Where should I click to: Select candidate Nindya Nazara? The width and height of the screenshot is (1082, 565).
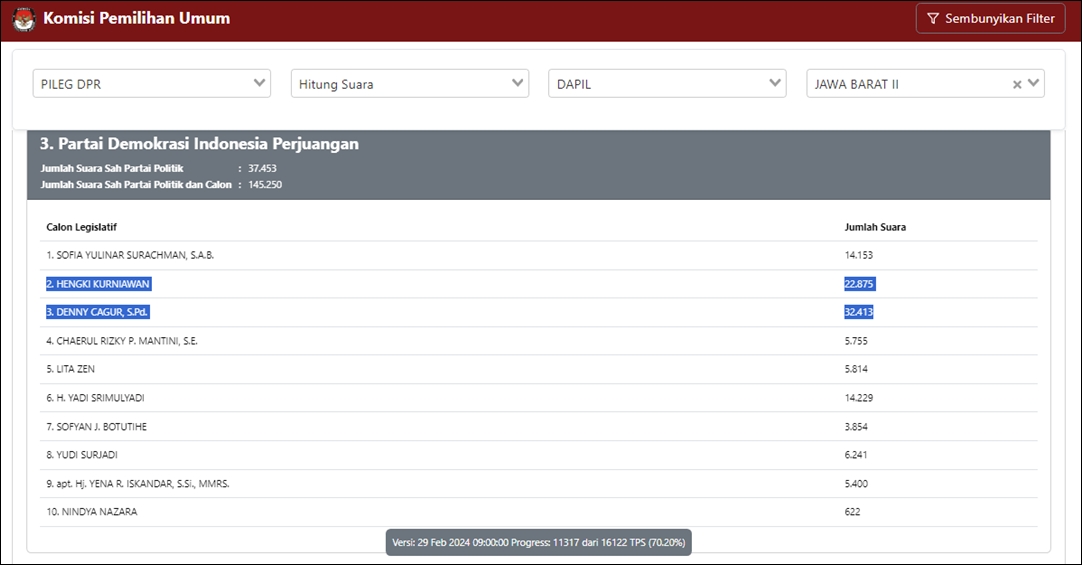point(92,512)
